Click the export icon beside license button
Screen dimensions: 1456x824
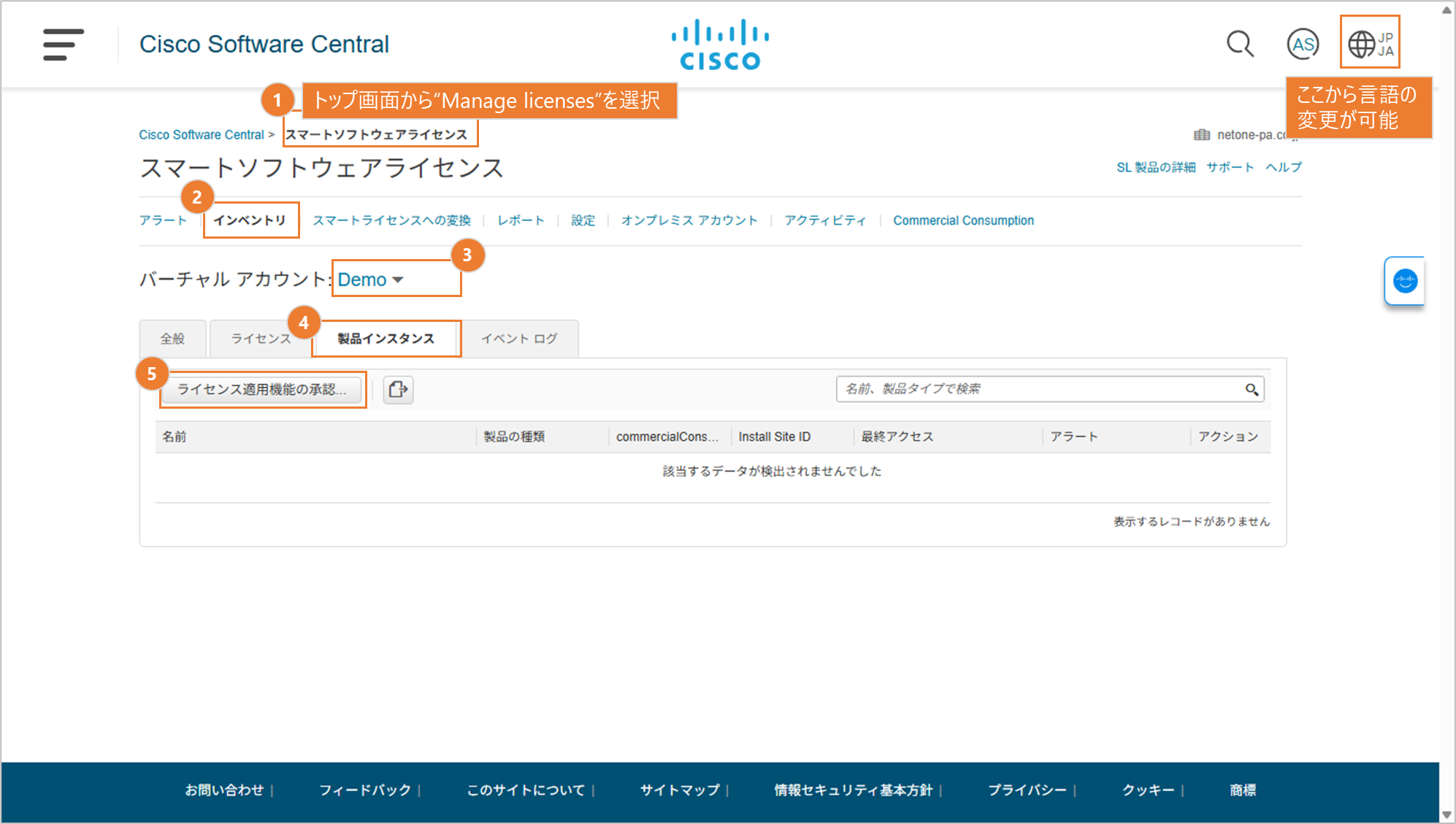pos(398,389)
